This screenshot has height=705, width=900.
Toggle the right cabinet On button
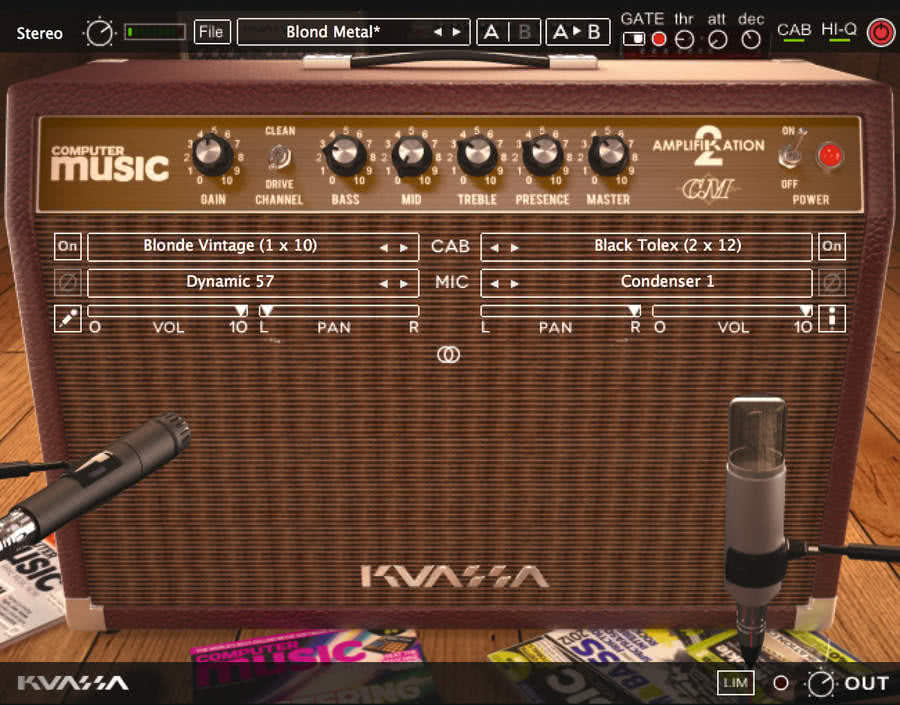tap(832, 246)
